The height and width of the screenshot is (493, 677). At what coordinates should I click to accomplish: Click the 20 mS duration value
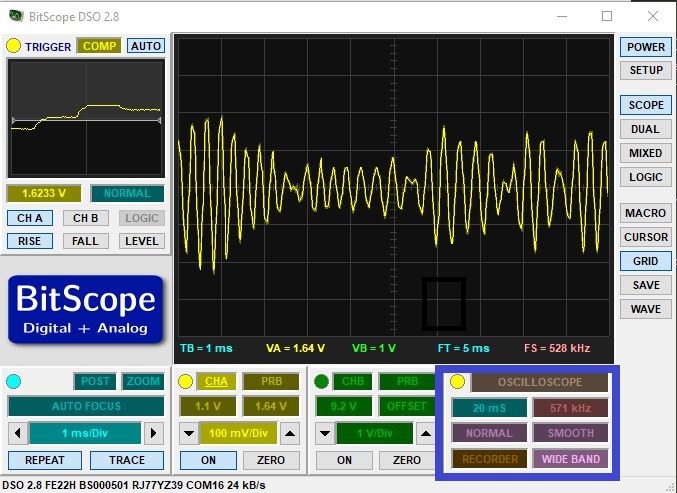[489, 408]
